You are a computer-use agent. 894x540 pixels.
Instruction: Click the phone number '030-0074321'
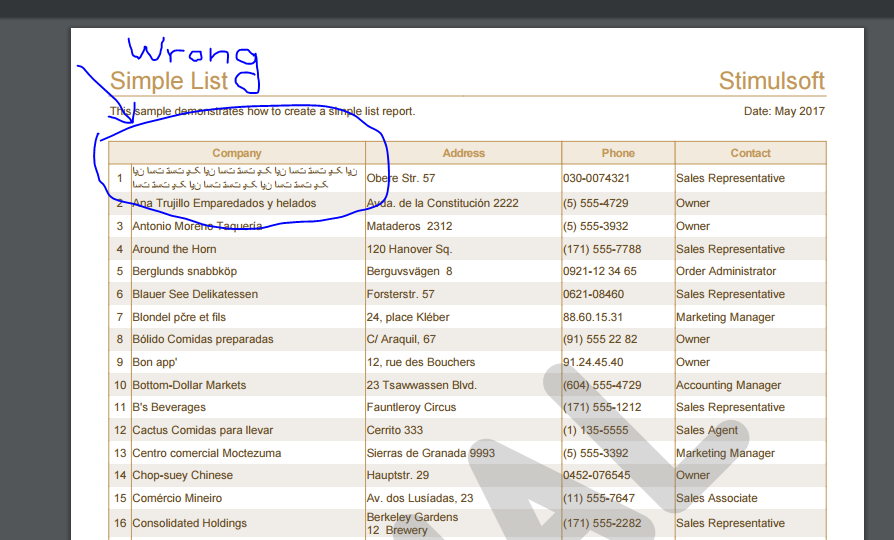596,178
